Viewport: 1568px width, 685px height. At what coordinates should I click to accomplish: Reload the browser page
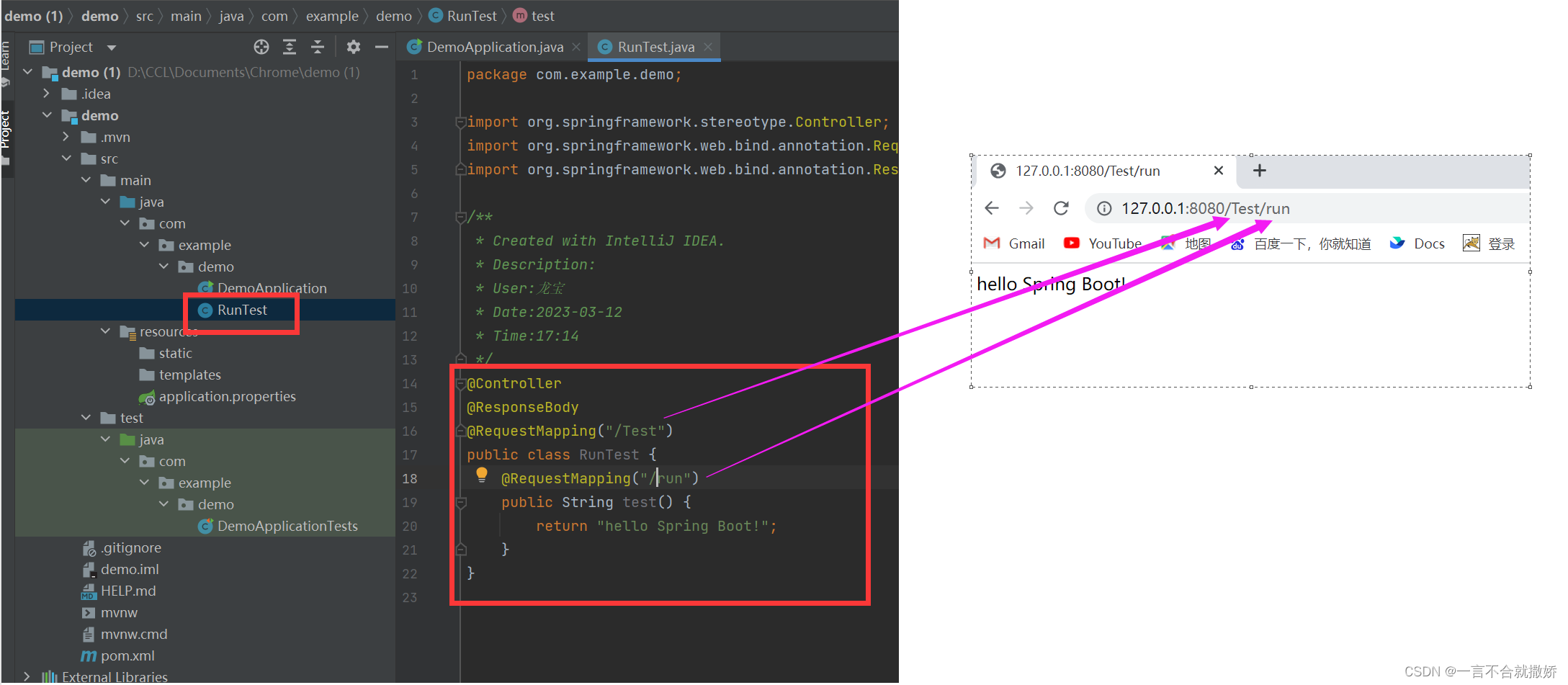point(1061,209)
